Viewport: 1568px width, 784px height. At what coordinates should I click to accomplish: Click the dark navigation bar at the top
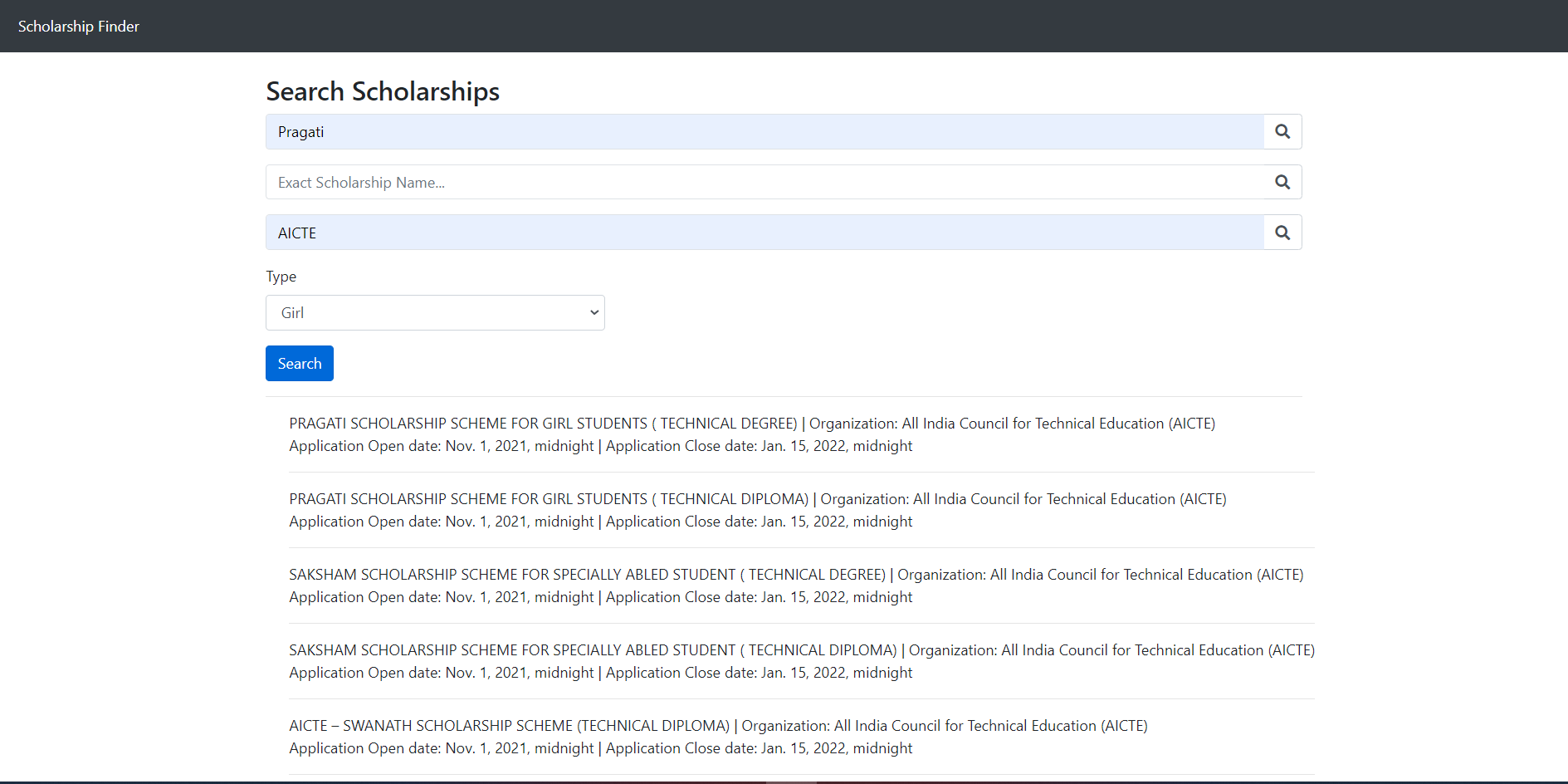click(x=784, y=26)
